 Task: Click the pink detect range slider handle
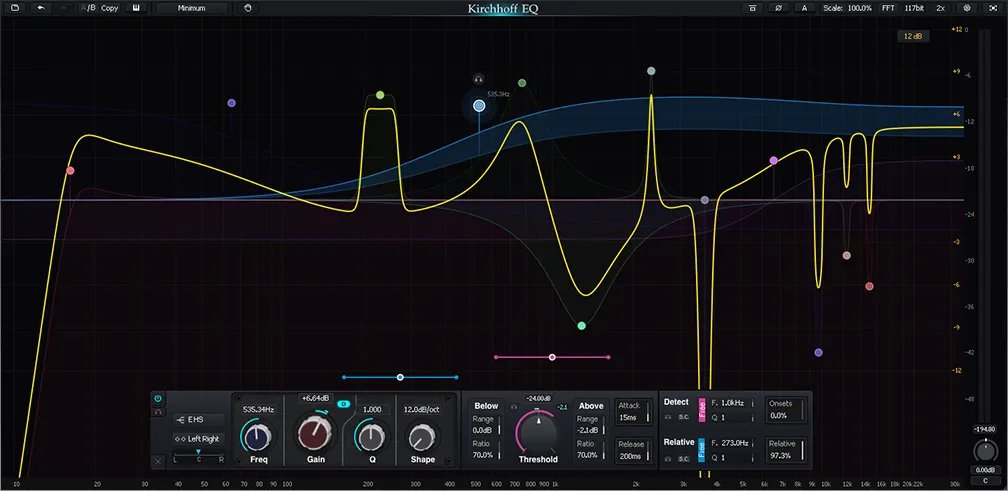(x=552, y=357)
